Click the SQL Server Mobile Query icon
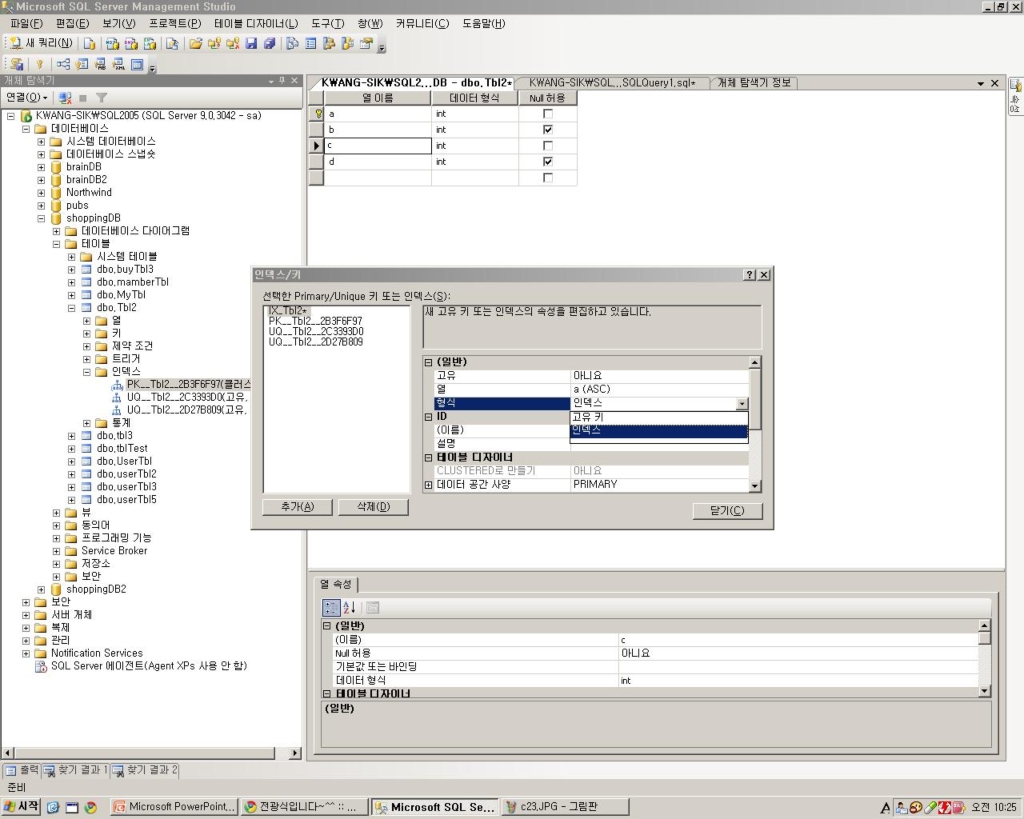This screenshot has height=819, width=1024. coord(172,44)
